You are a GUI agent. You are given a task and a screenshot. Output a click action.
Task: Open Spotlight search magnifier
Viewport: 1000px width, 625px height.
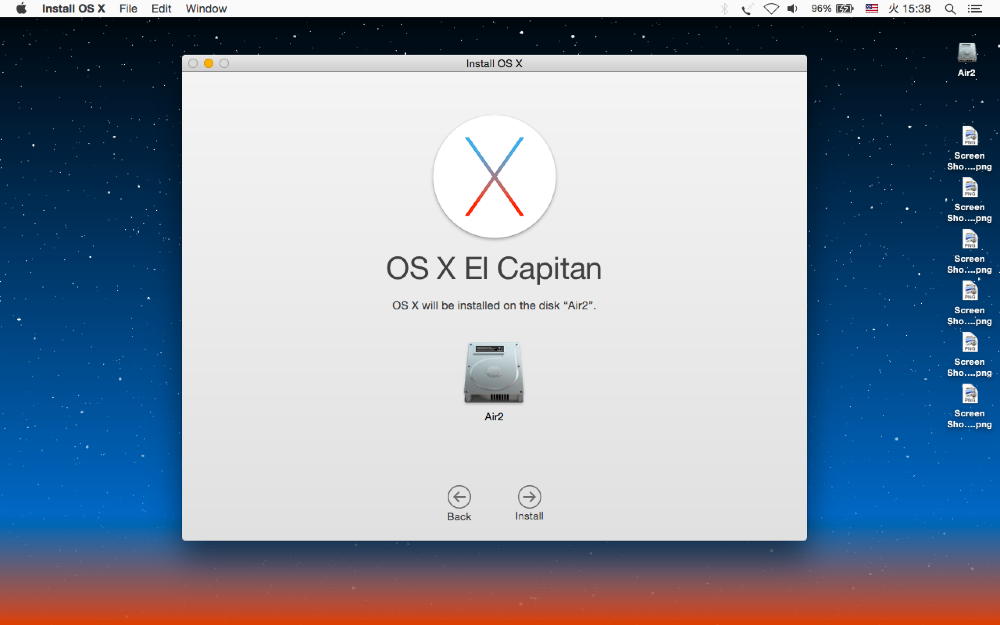tap(950, 8)
